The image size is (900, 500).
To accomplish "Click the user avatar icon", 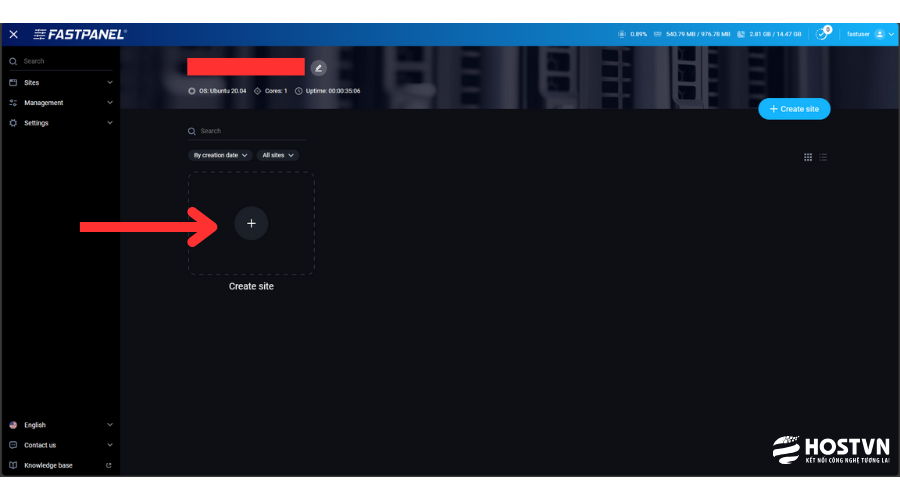I will click(879, 34).
